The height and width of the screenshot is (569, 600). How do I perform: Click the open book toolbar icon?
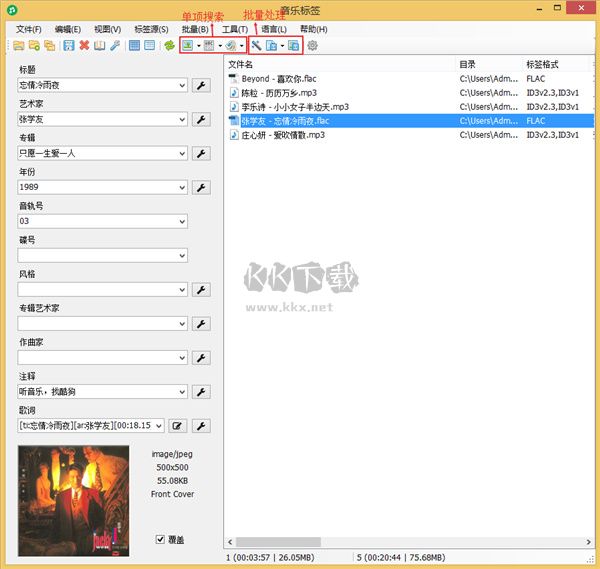point(99,46)
